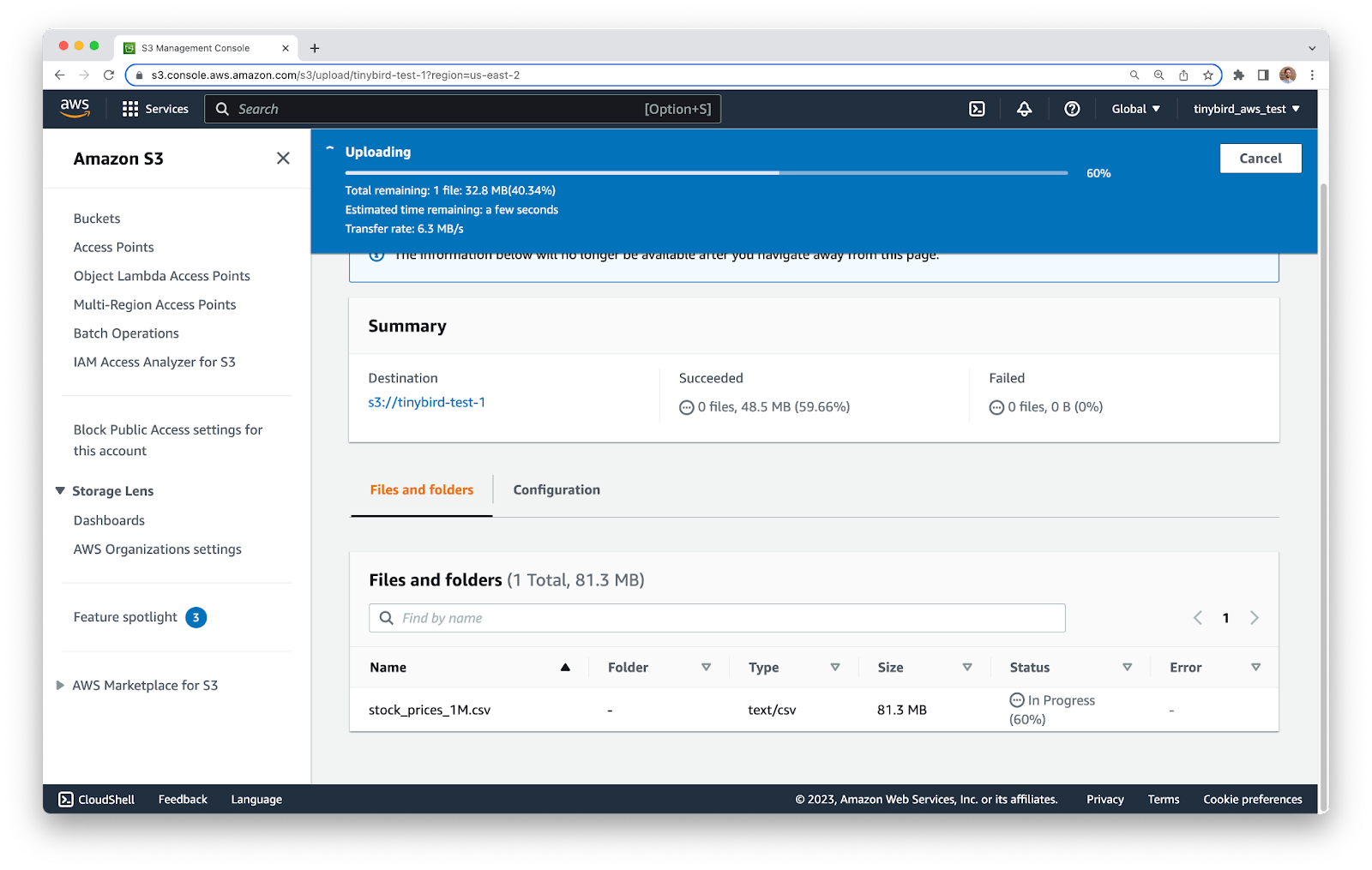This screenshot has width=1372, height=870.
Task: Click the Find by name search field
Action: (729, 618)
